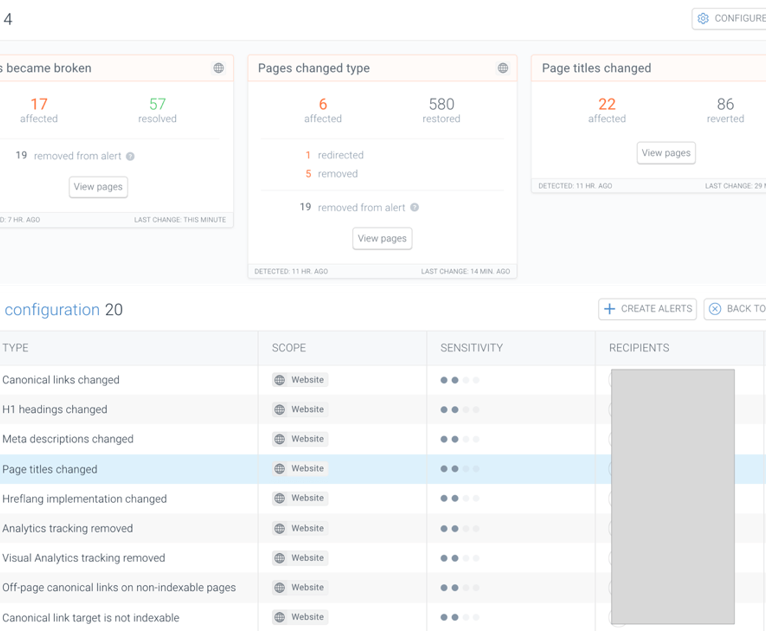Click the gear icon on Configure button
Image resolution: width=766 pixels, height=631 pixels.
703,18
